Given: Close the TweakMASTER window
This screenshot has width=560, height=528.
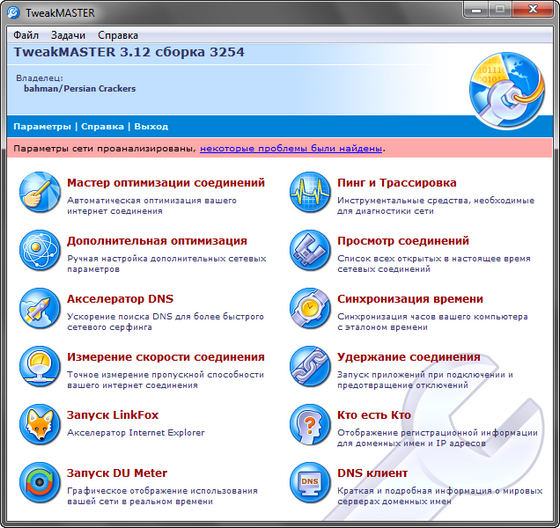Looking at the screenshot, I should (x=532, y=10).
